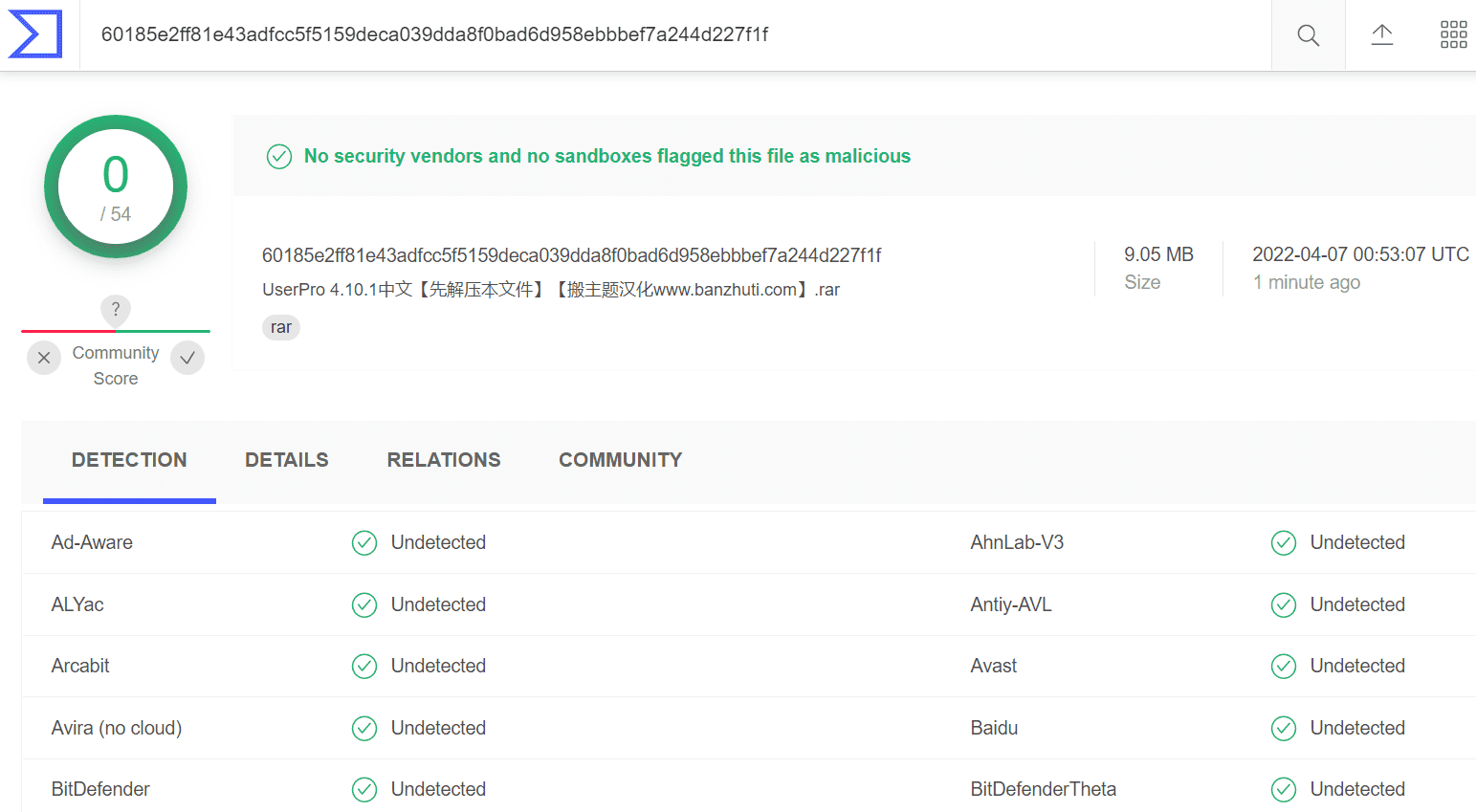
Task: Open the DETAILS tab
Action: click(x=287, y=460)
